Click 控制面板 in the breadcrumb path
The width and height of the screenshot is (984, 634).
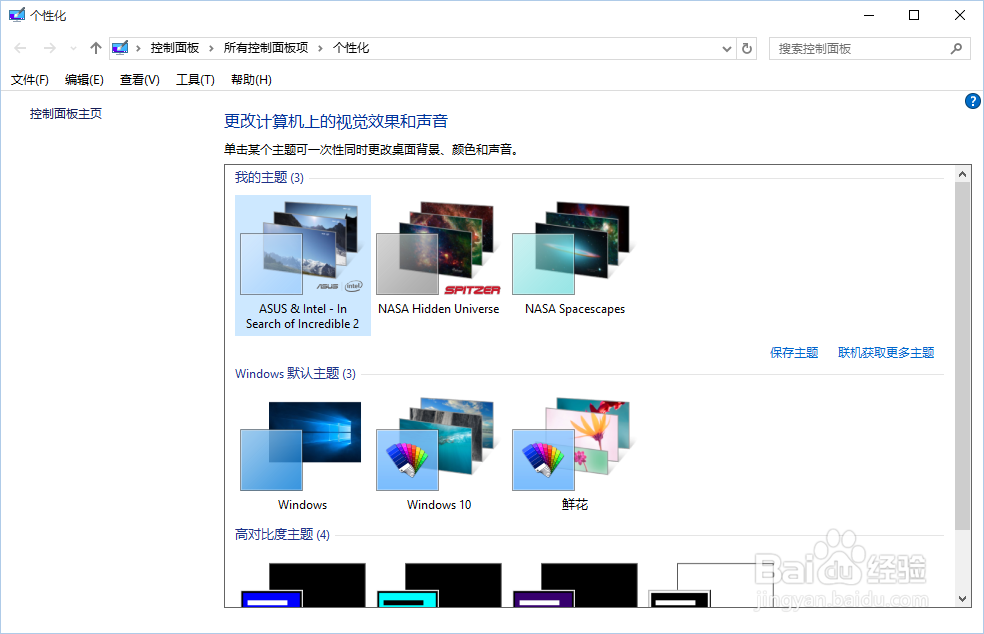click(174, 48)
